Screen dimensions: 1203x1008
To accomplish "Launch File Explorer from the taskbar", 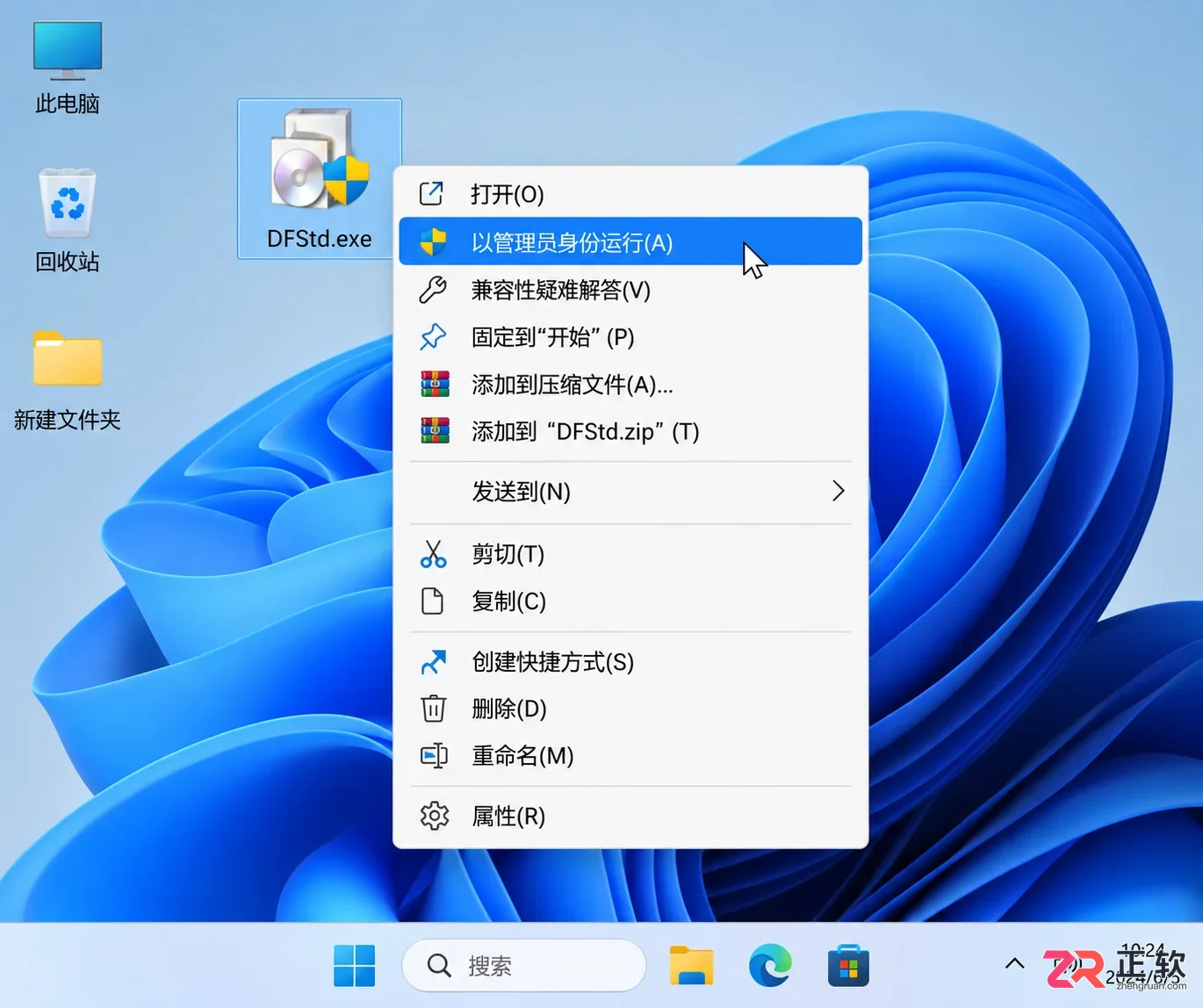I will [x=691, y=966].
